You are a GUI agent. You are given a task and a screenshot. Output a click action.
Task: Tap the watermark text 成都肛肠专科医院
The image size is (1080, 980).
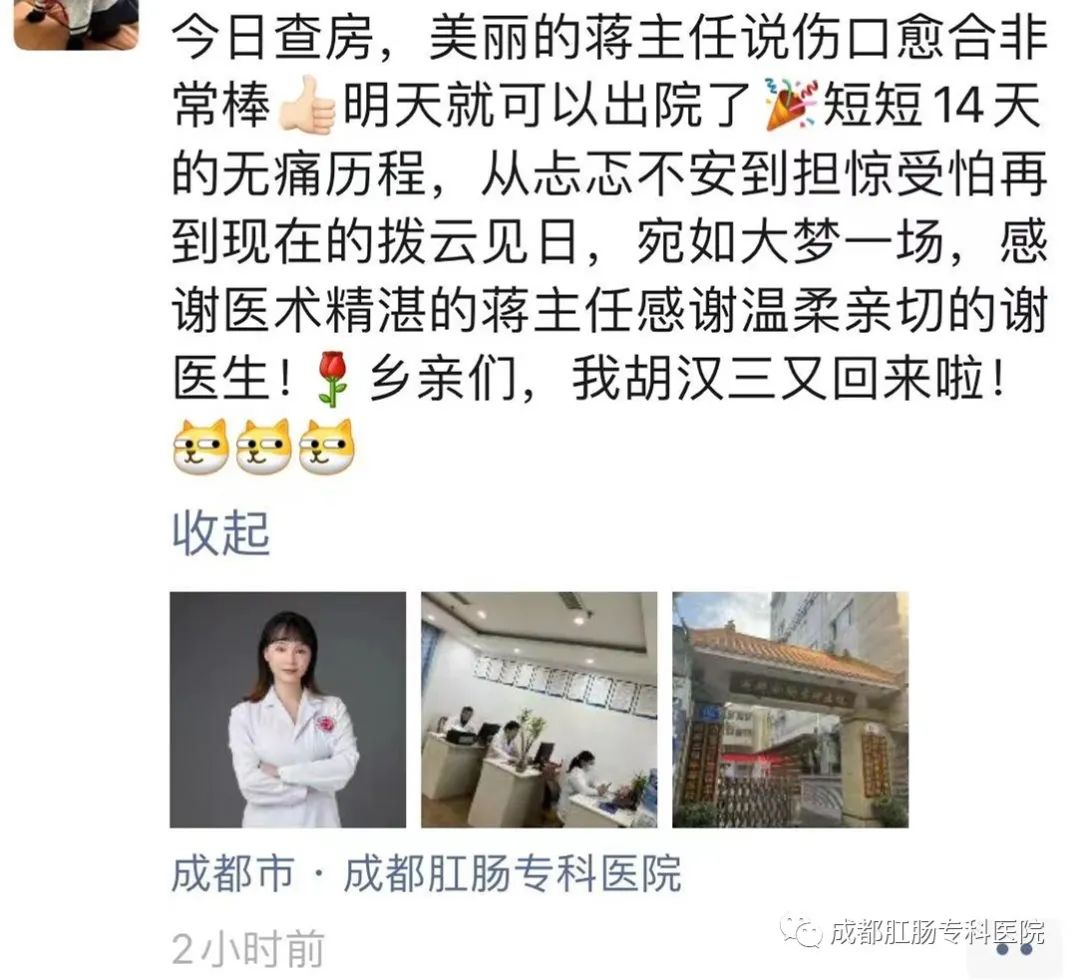click(x=936, y=932)
